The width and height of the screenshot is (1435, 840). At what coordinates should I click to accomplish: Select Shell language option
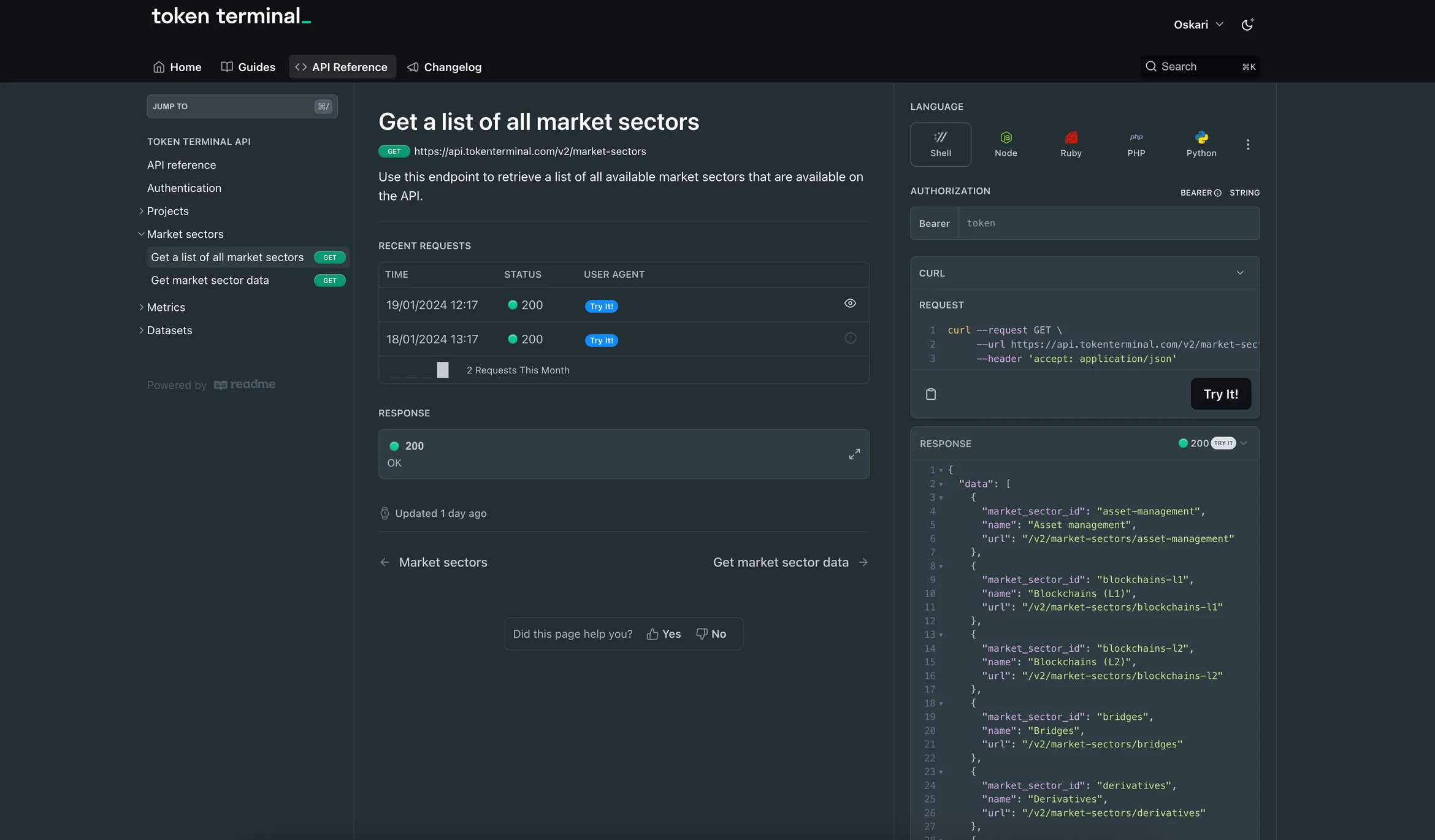coord(941,145)
